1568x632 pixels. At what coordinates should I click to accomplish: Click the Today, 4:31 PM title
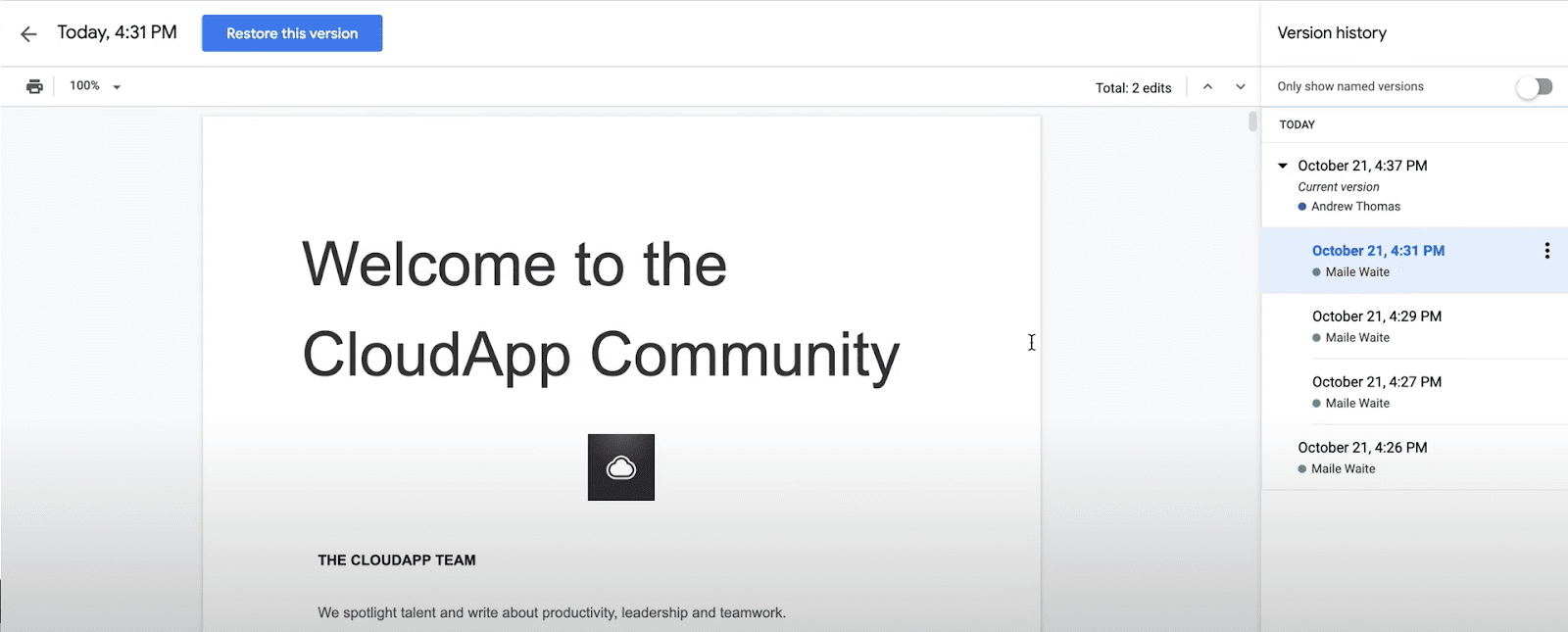118,32
